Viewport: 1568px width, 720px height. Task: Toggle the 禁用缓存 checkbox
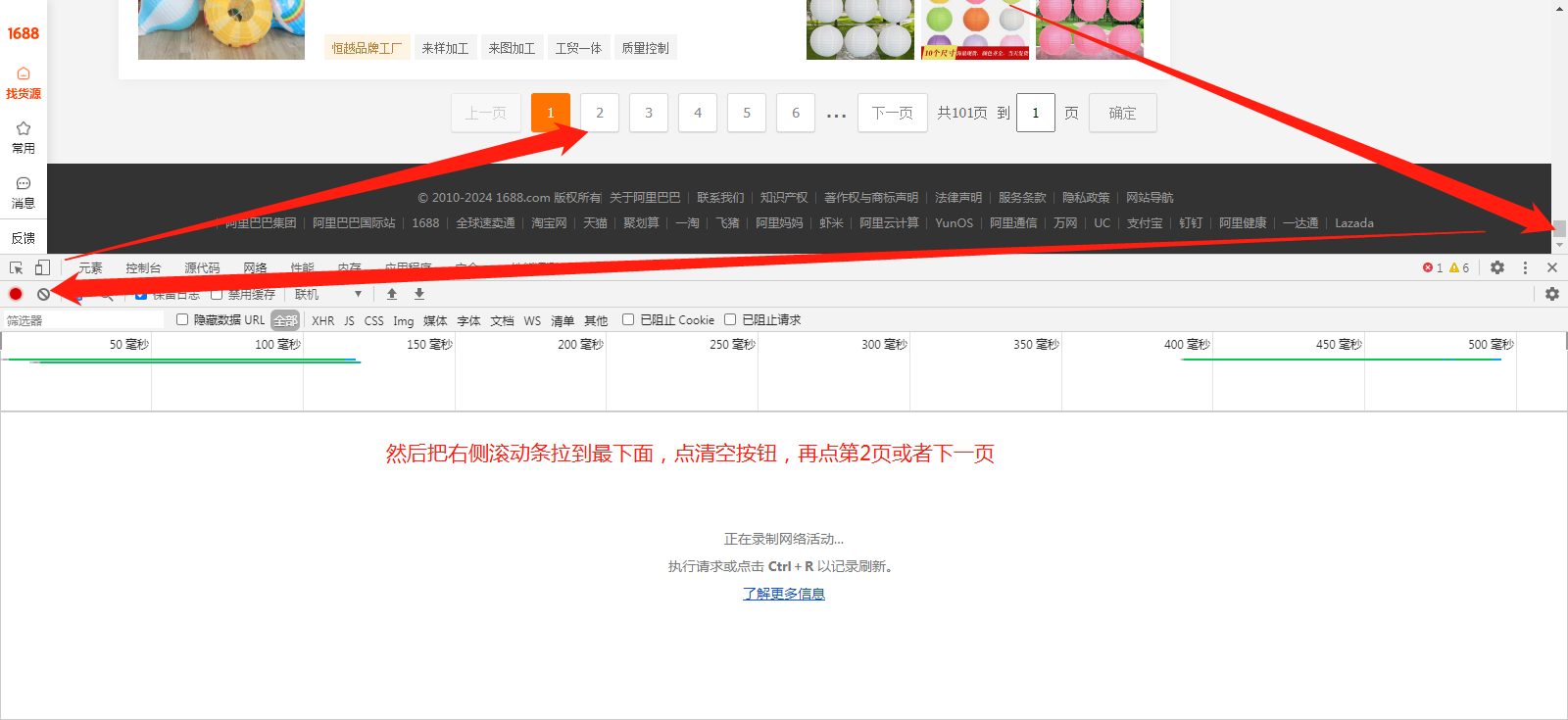(x=217, y=294)
